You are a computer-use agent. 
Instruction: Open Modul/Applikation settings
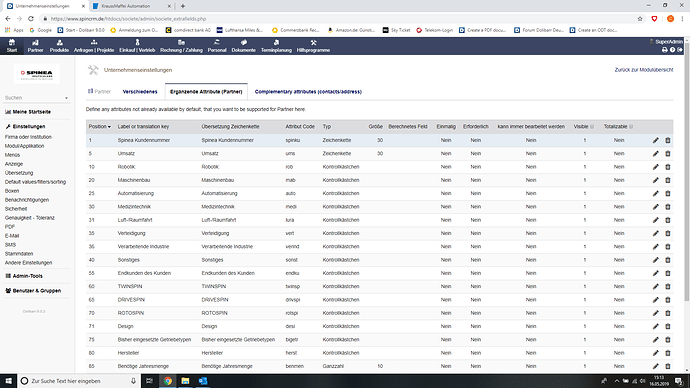[24, 146]
